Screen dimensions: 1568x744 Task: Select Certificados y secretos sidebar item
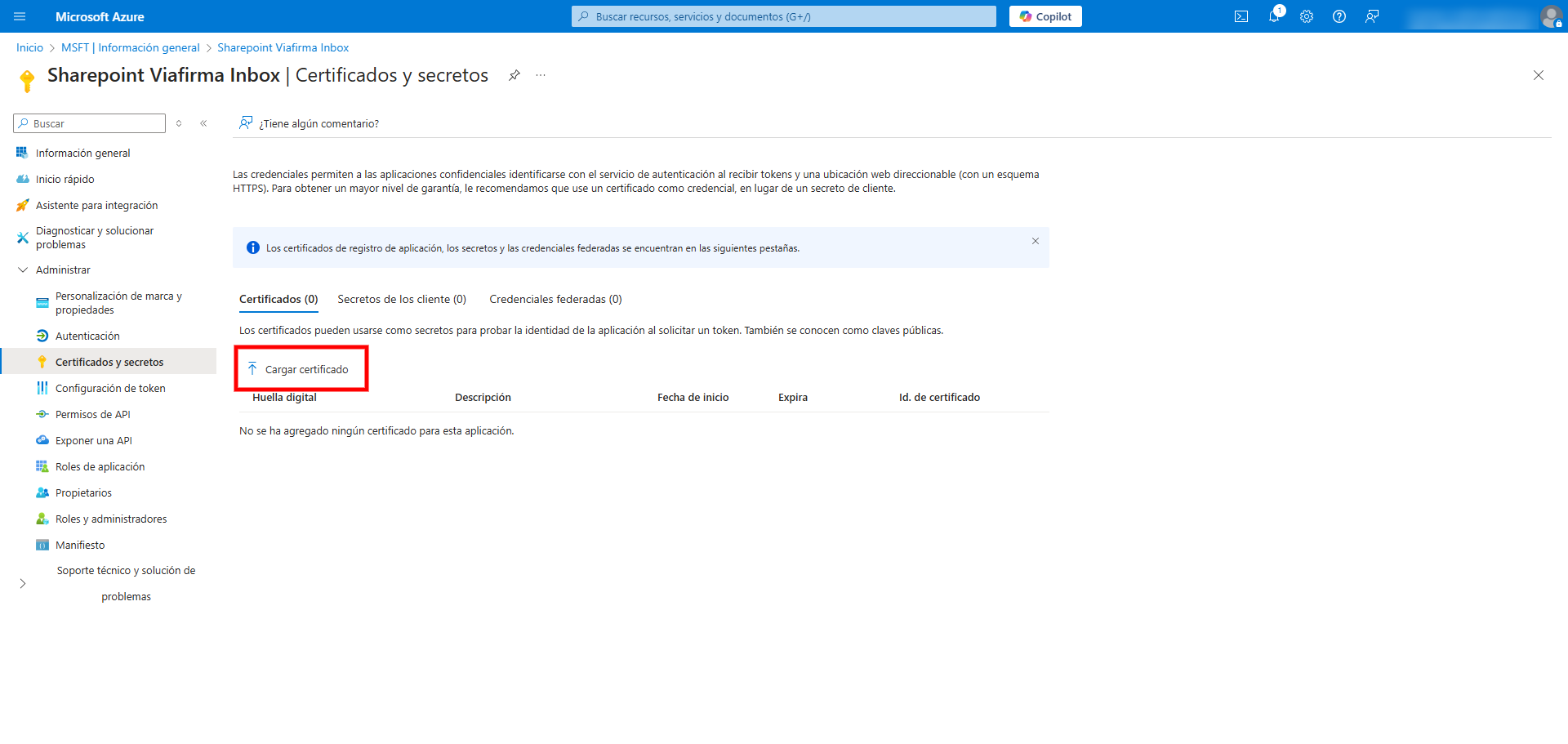[109, 362]
